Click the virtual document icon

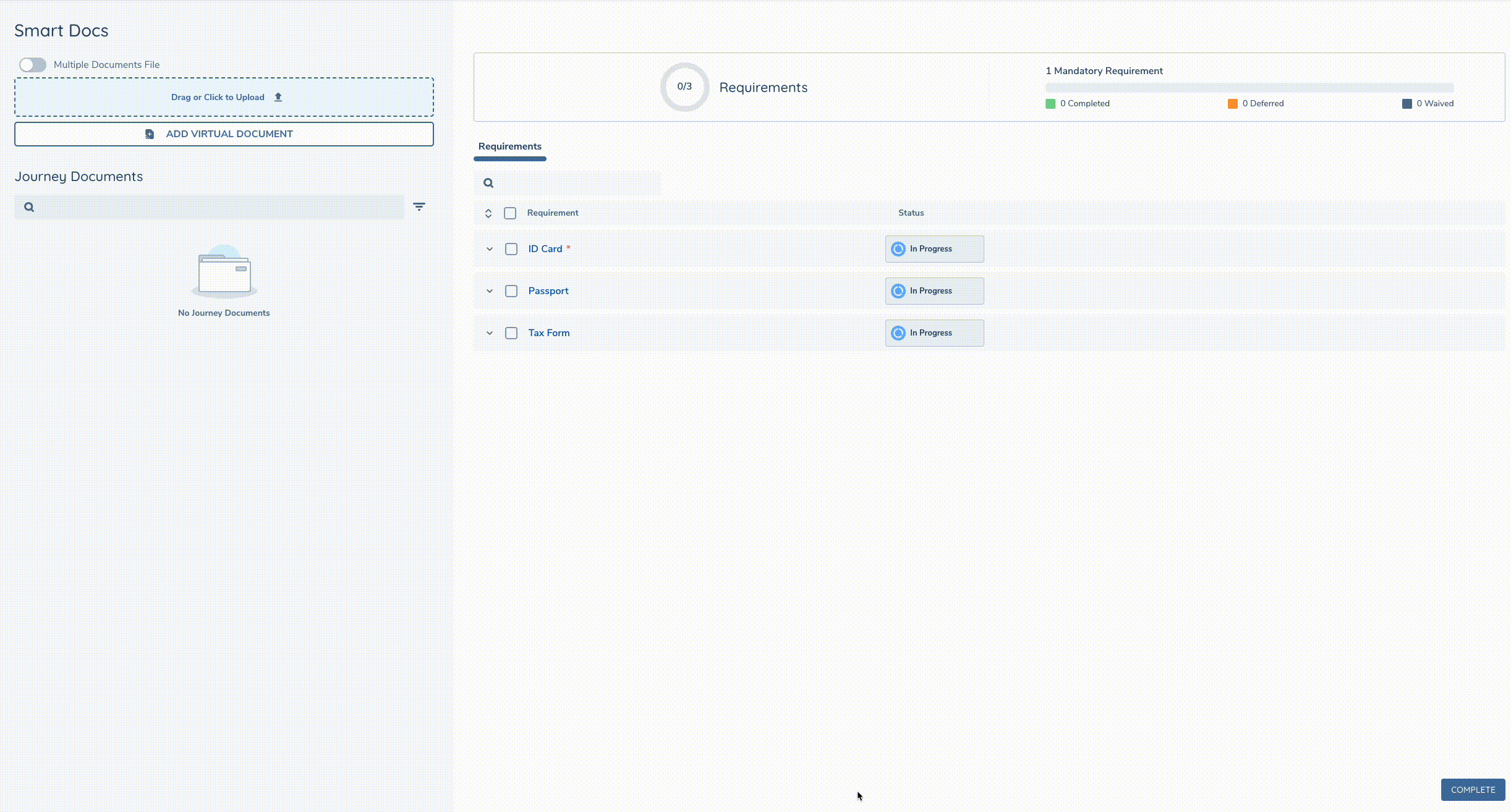click(150, 134)
